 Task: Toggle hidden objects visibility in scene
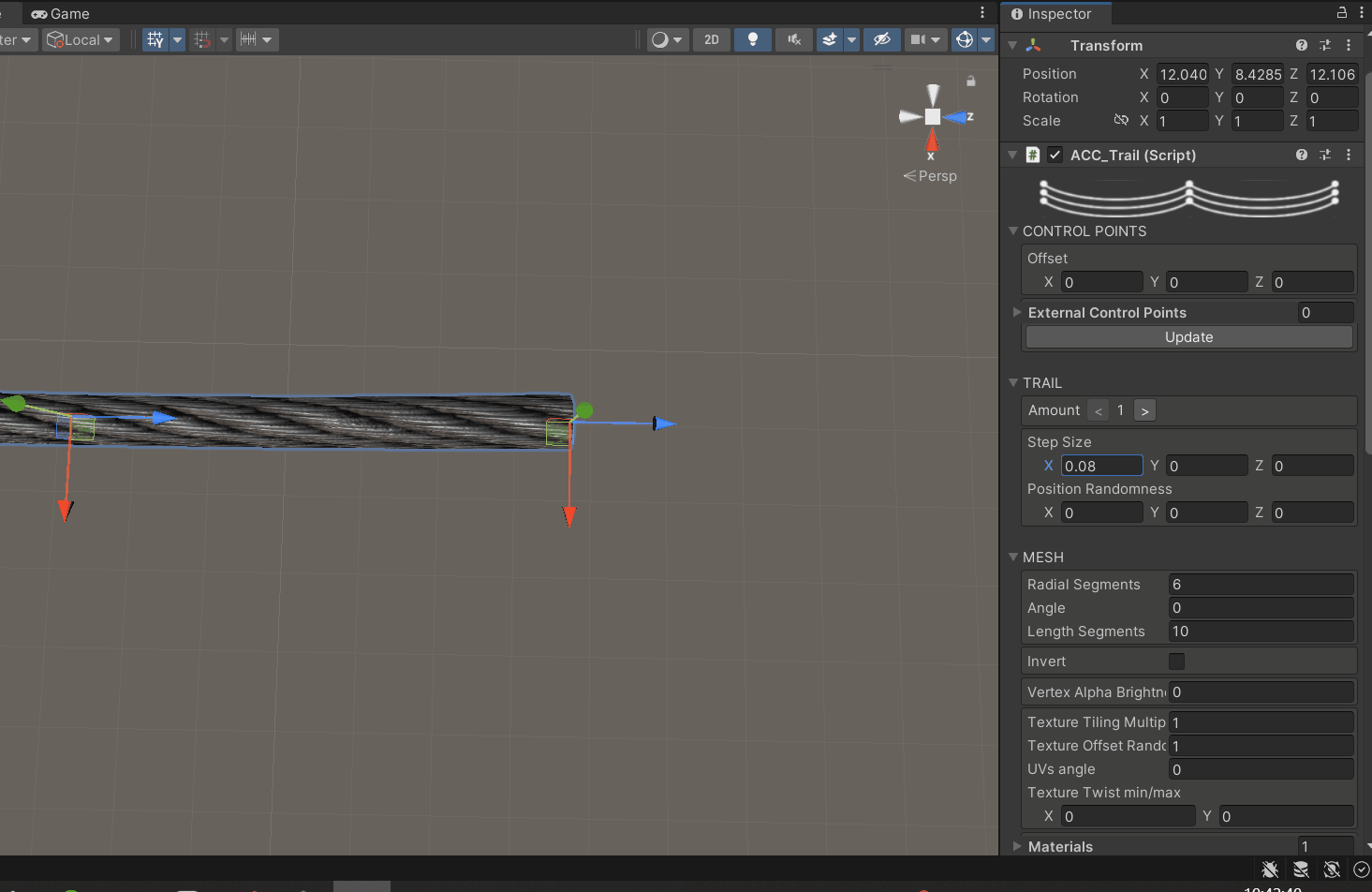[x=881, y=39]
